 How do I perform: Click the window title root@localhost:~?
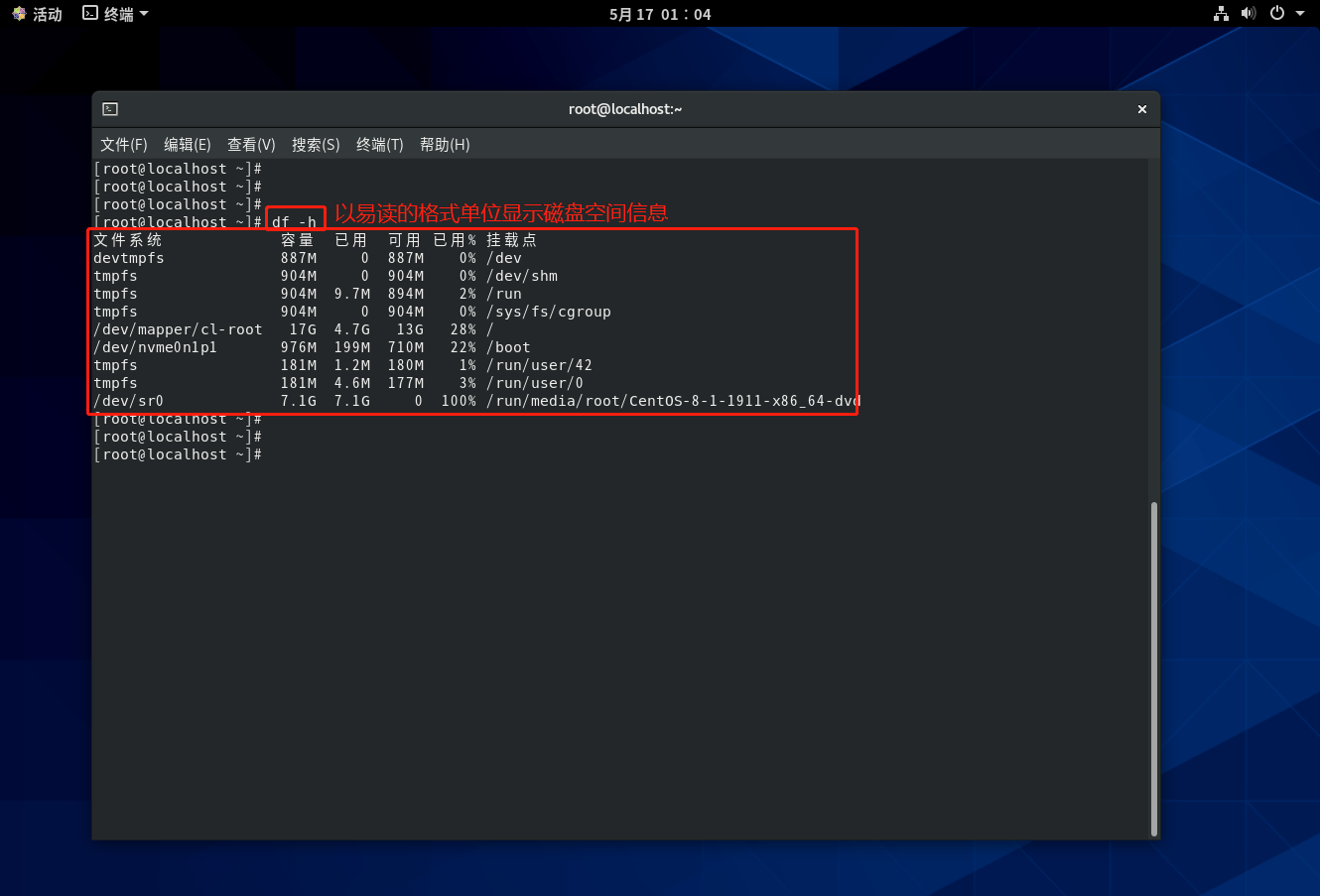tap(625, 109)
